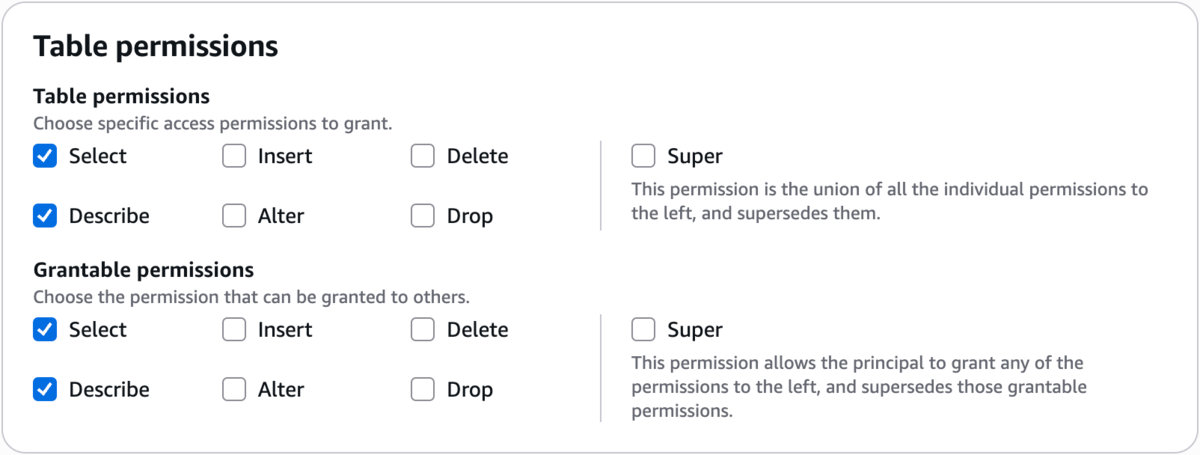Uncheck Describe under Table permissions

pyautogui.click(x=45, y=216)
